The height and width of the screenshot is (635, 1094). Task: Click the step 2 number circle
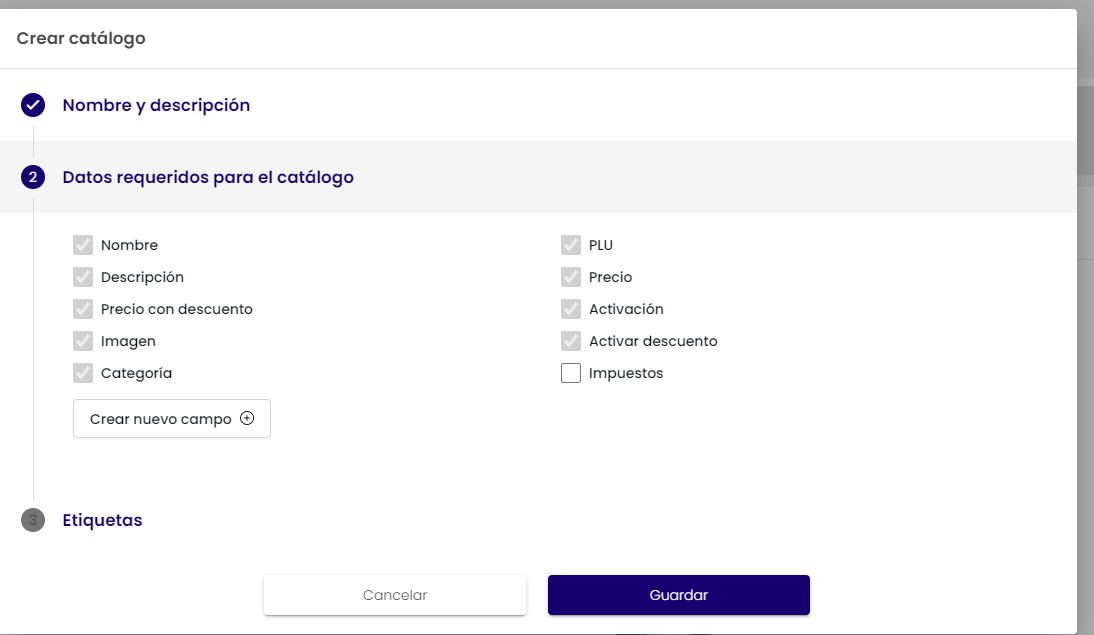tap(33, 177)
